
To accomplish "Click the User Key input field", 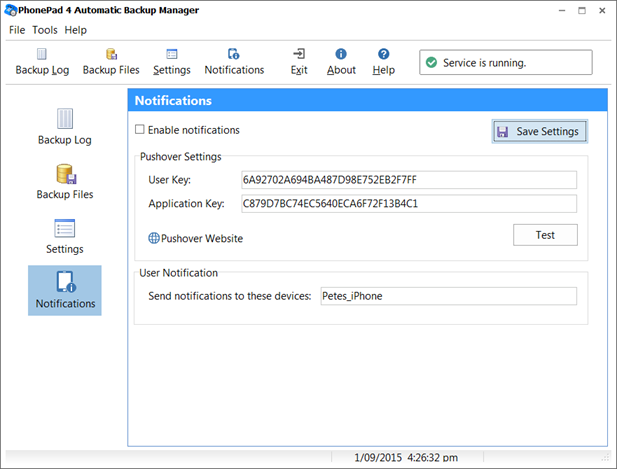I will tap(409, 180).
